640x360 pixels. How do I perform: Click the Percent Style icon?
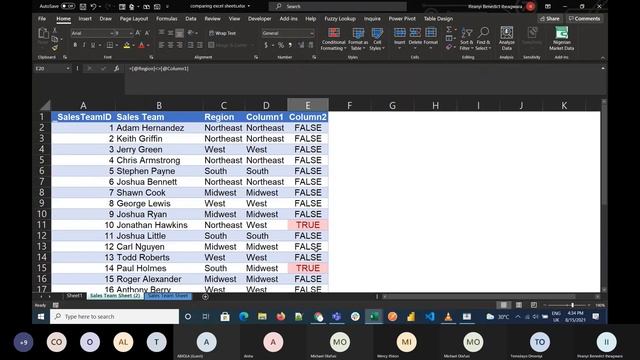[x=281, y=45]
